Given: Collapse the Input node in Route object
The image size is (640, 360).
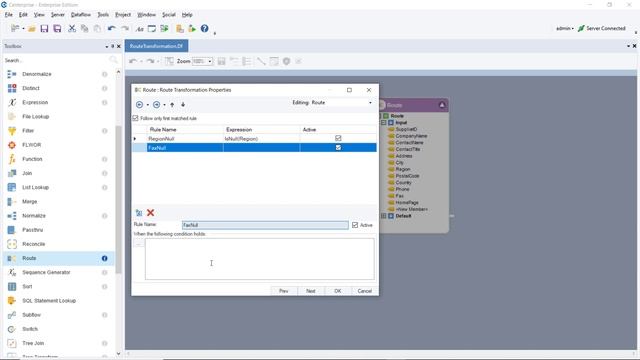Looking at the screenshot, I should point(384,122).
